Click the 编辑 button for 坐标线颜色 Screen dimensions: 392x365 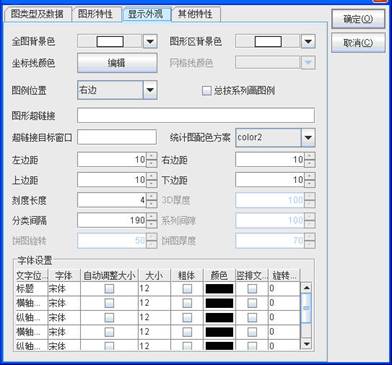click(x=117, y=63)
